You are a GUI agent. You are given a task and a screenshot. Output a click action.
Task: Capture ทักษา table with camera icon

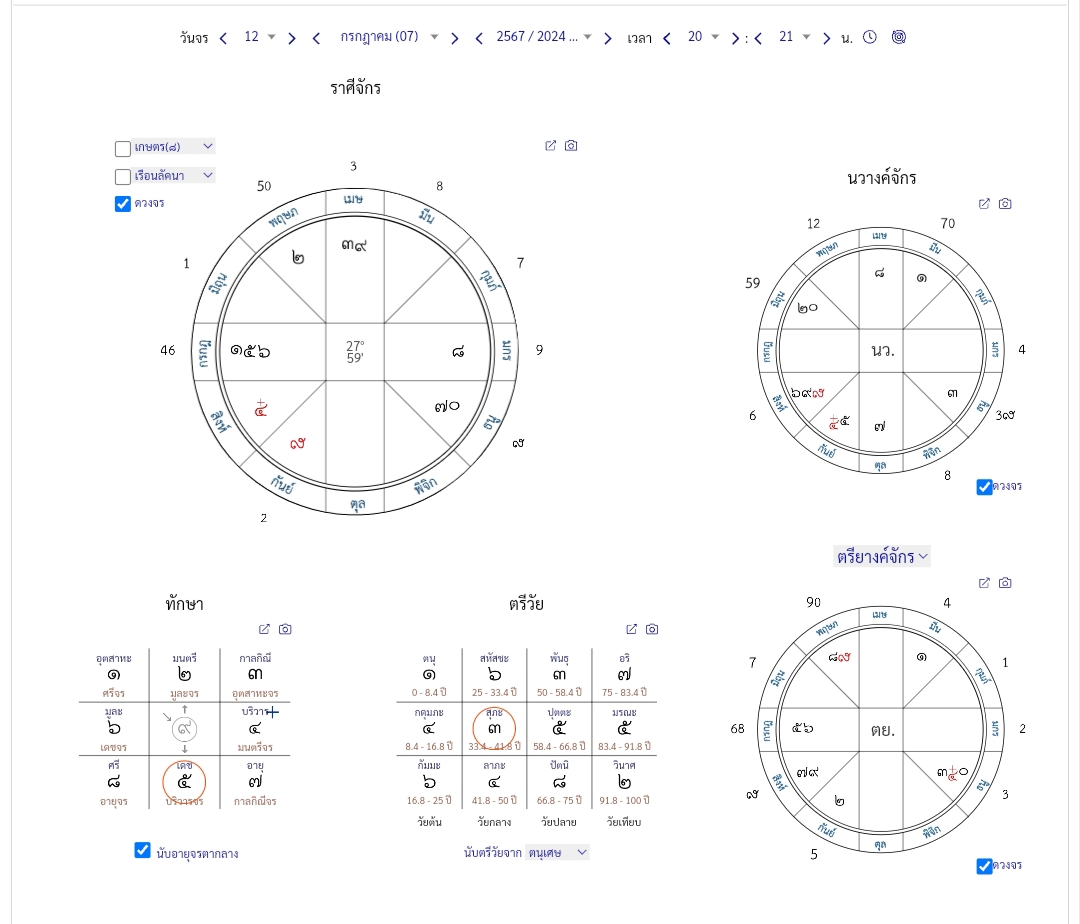tap(285, 629)
